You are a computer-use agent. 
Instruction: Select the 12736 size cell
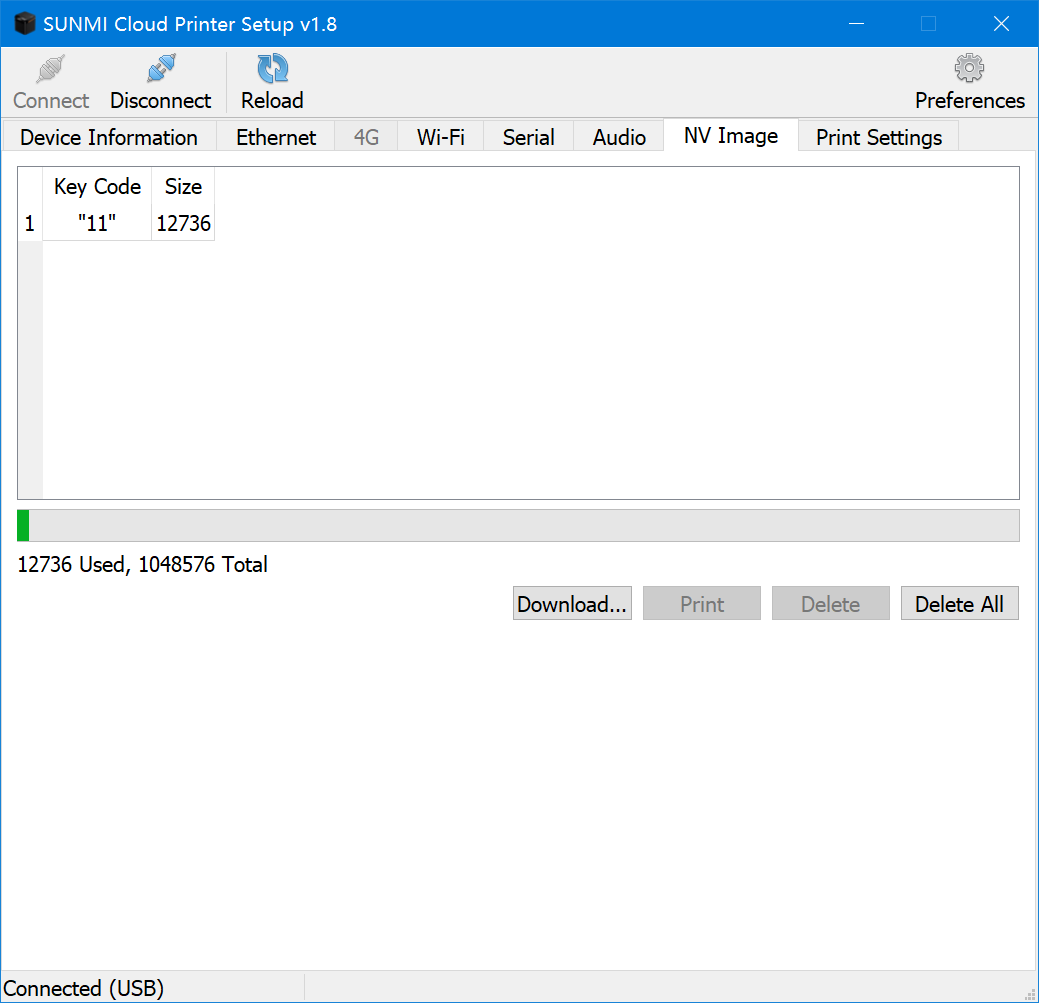pos(183,224)
